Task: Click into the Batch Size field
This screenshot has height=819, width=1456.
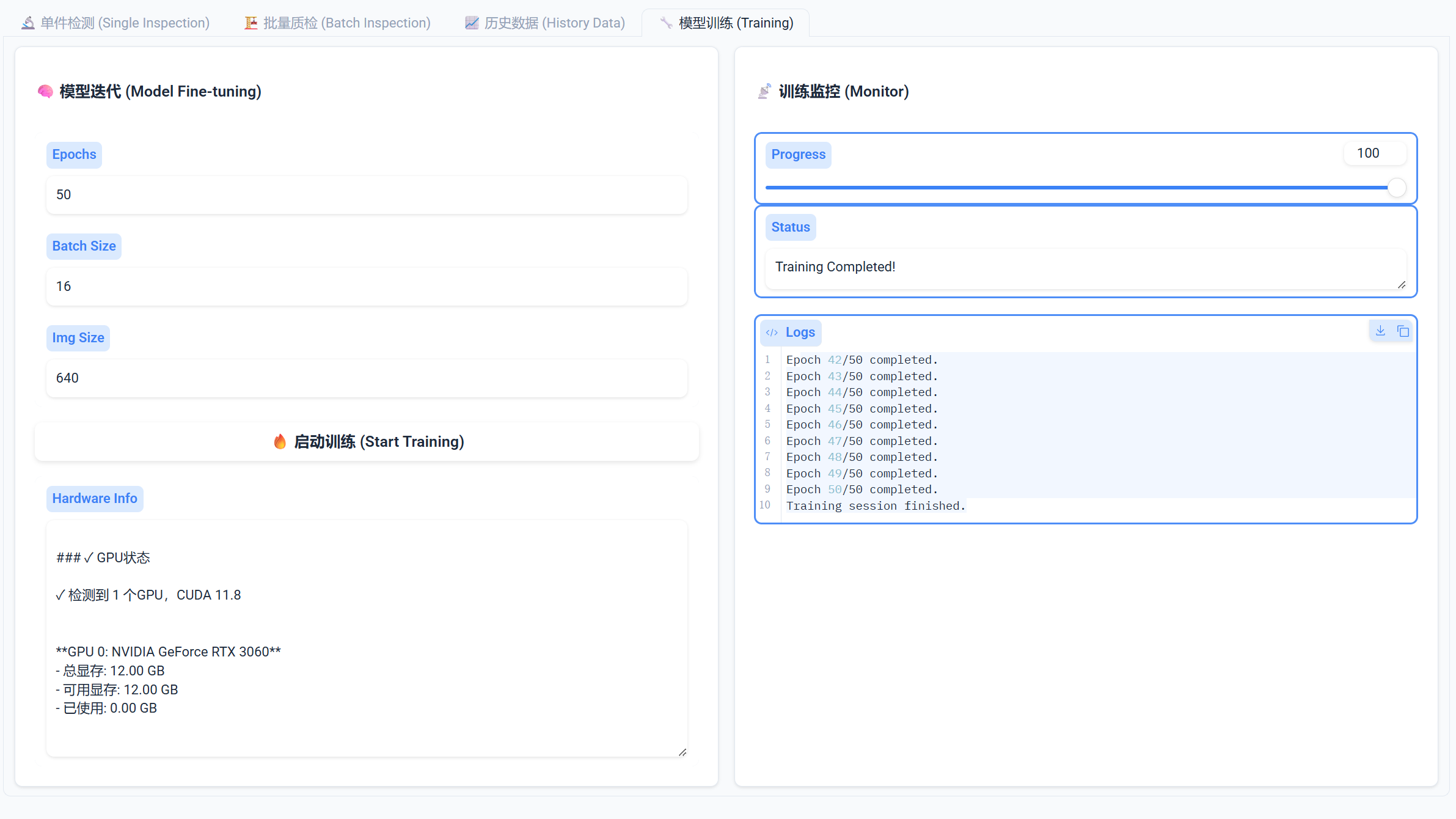Action: click(367, 287)
